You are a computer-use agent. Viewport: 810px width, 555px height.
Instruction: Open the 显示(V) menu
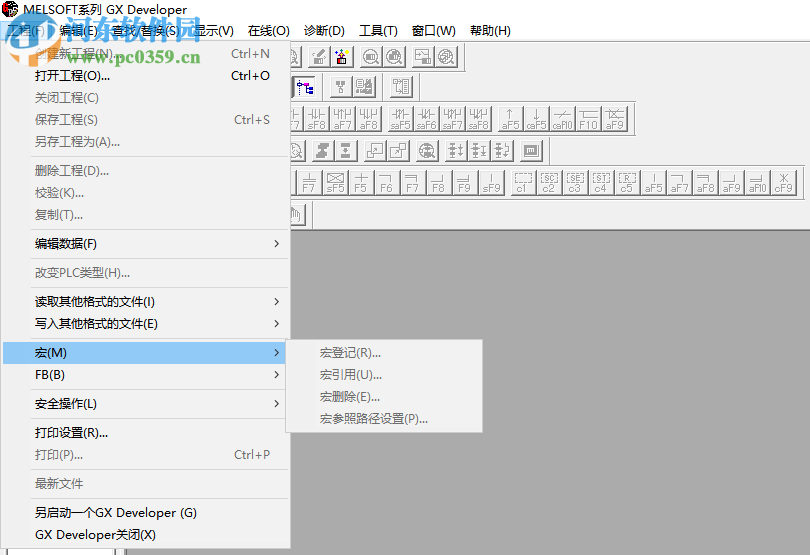(x=214, y=30)
